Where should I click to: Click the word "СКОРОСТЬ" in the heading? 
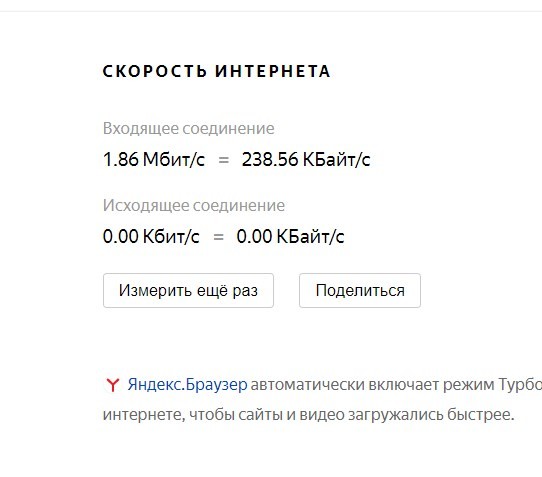pos(155,71)
